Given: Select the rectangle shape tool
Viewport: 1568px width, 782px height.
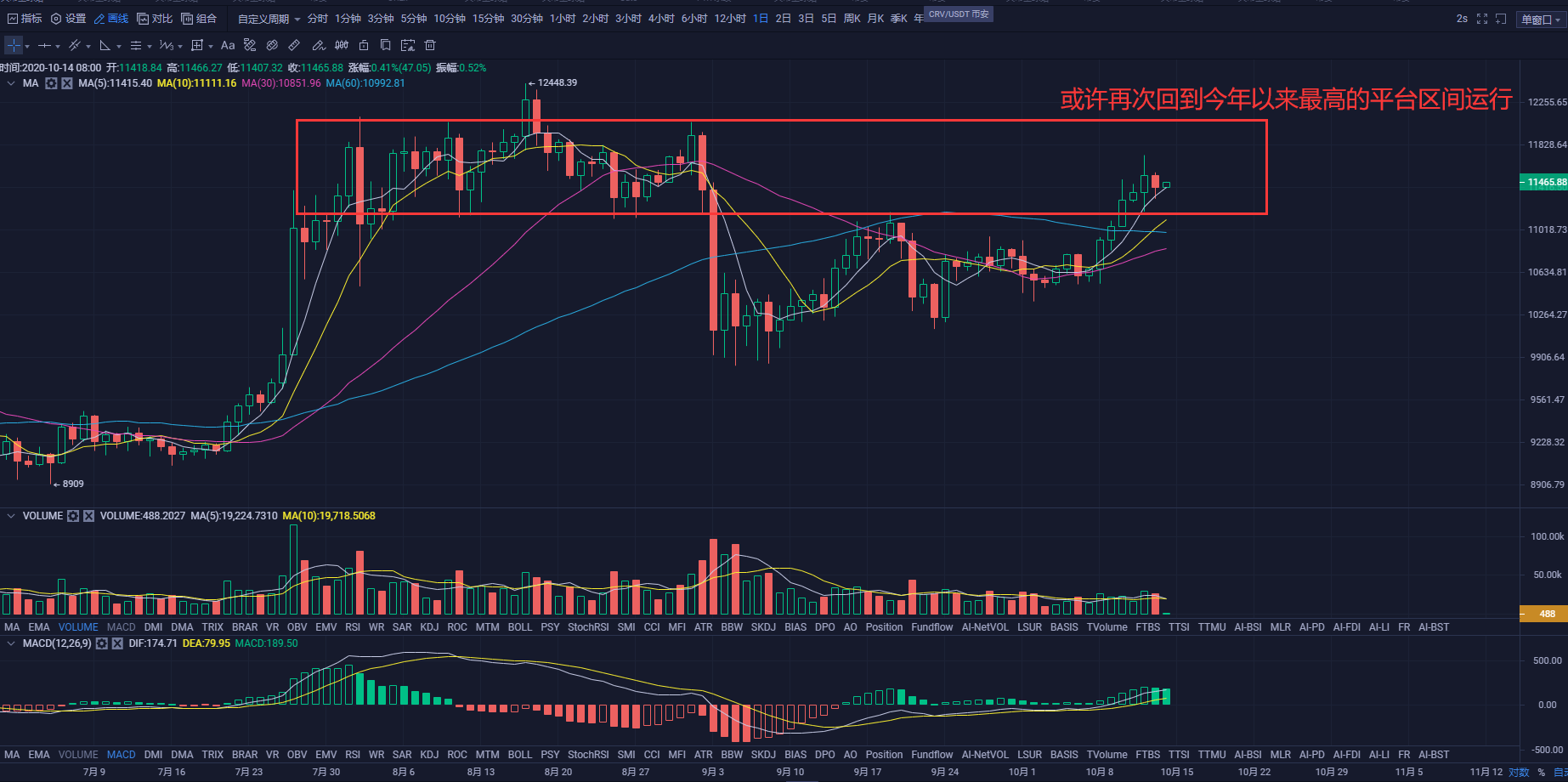Looking at the screenshot, I should pyautogui.click(x=198, y=45).
